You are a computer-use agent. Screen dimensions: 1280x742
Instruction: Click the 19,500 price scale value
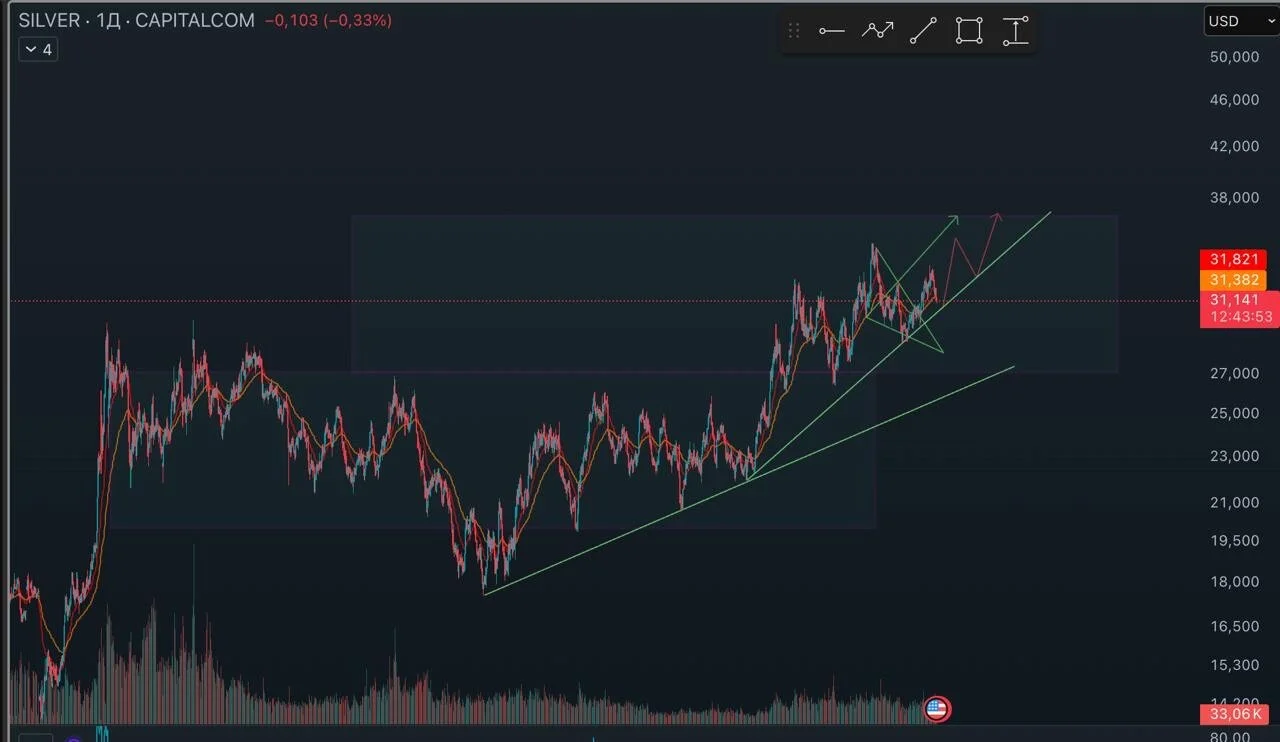[x=1234, y=541]
